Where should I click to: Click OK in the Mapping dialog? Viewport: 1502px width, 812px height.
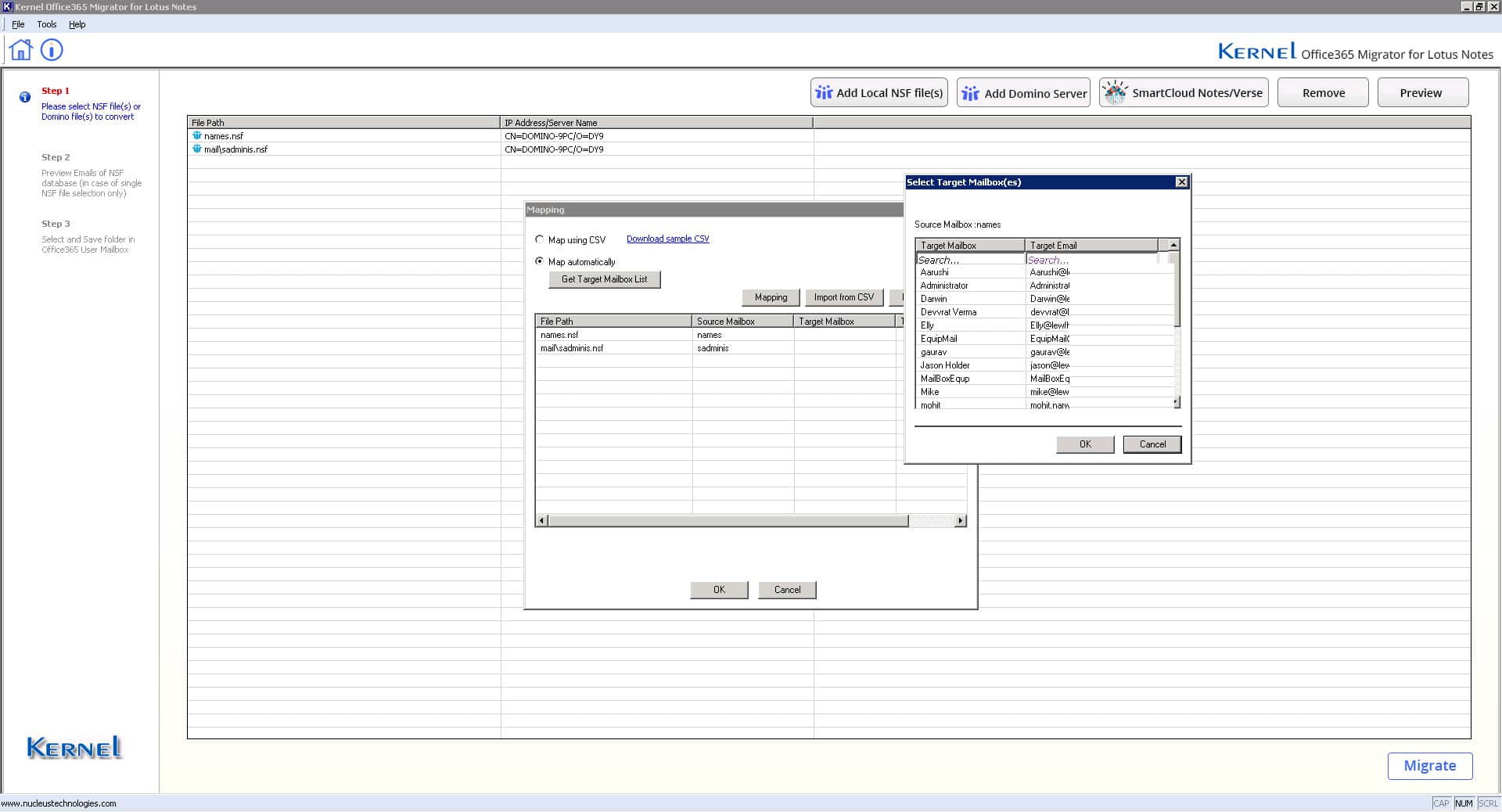click(x=719, y=590)
